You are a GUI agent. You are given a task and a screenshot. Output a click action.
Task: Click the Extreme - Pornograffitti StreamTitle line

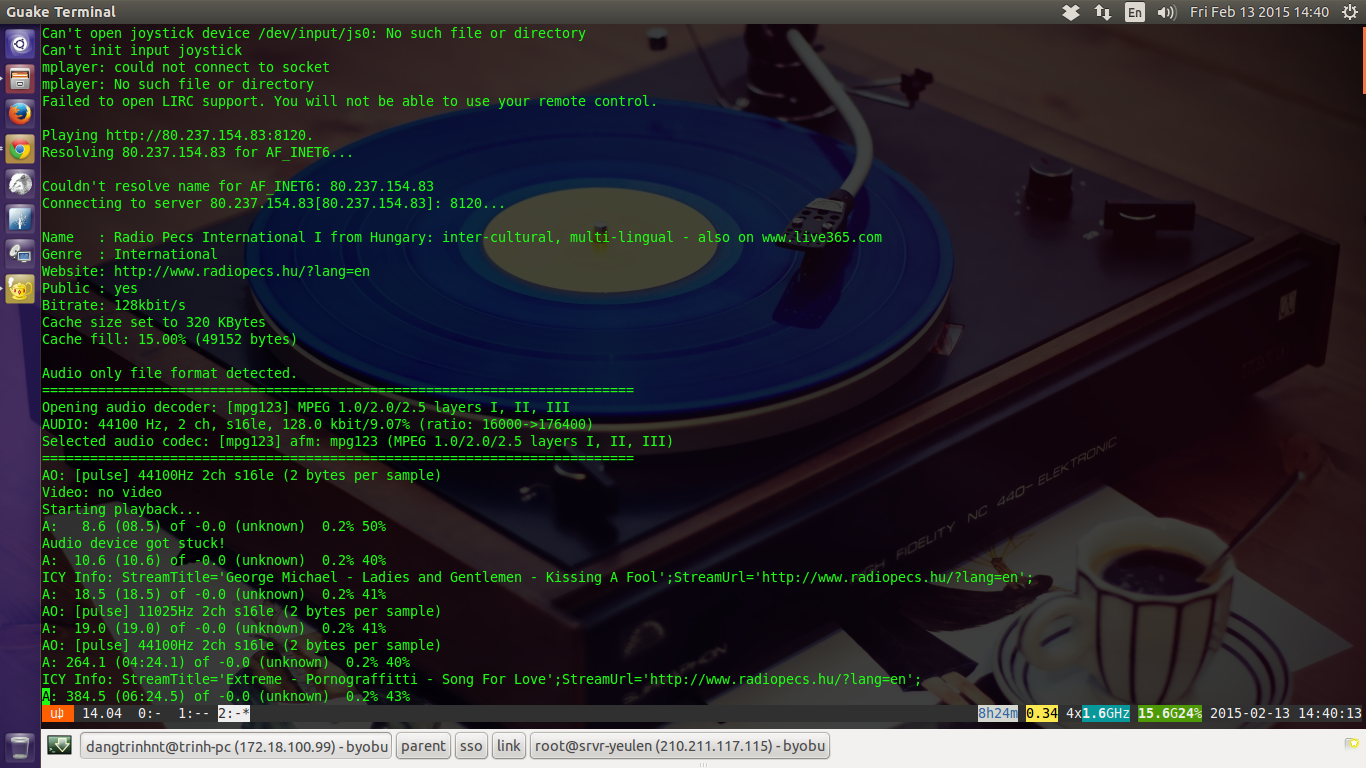482,679
